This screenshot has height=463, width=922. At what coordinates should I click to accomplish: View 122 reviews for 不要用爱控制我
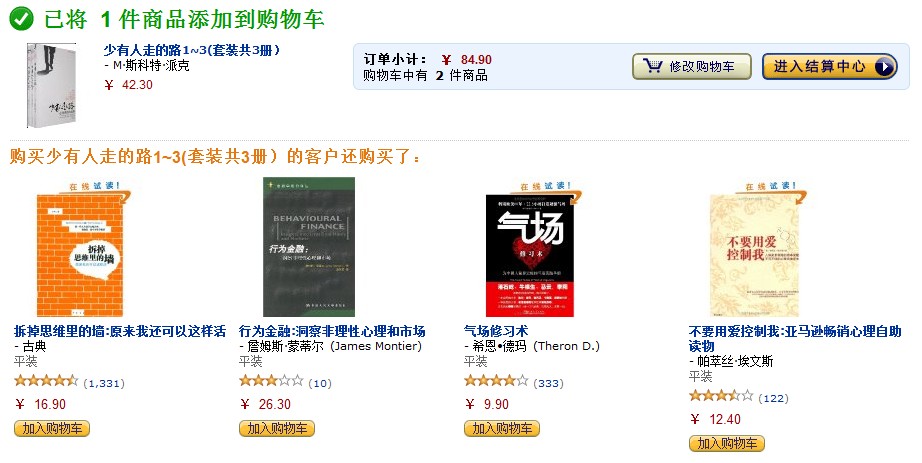(x=773, y=398)
